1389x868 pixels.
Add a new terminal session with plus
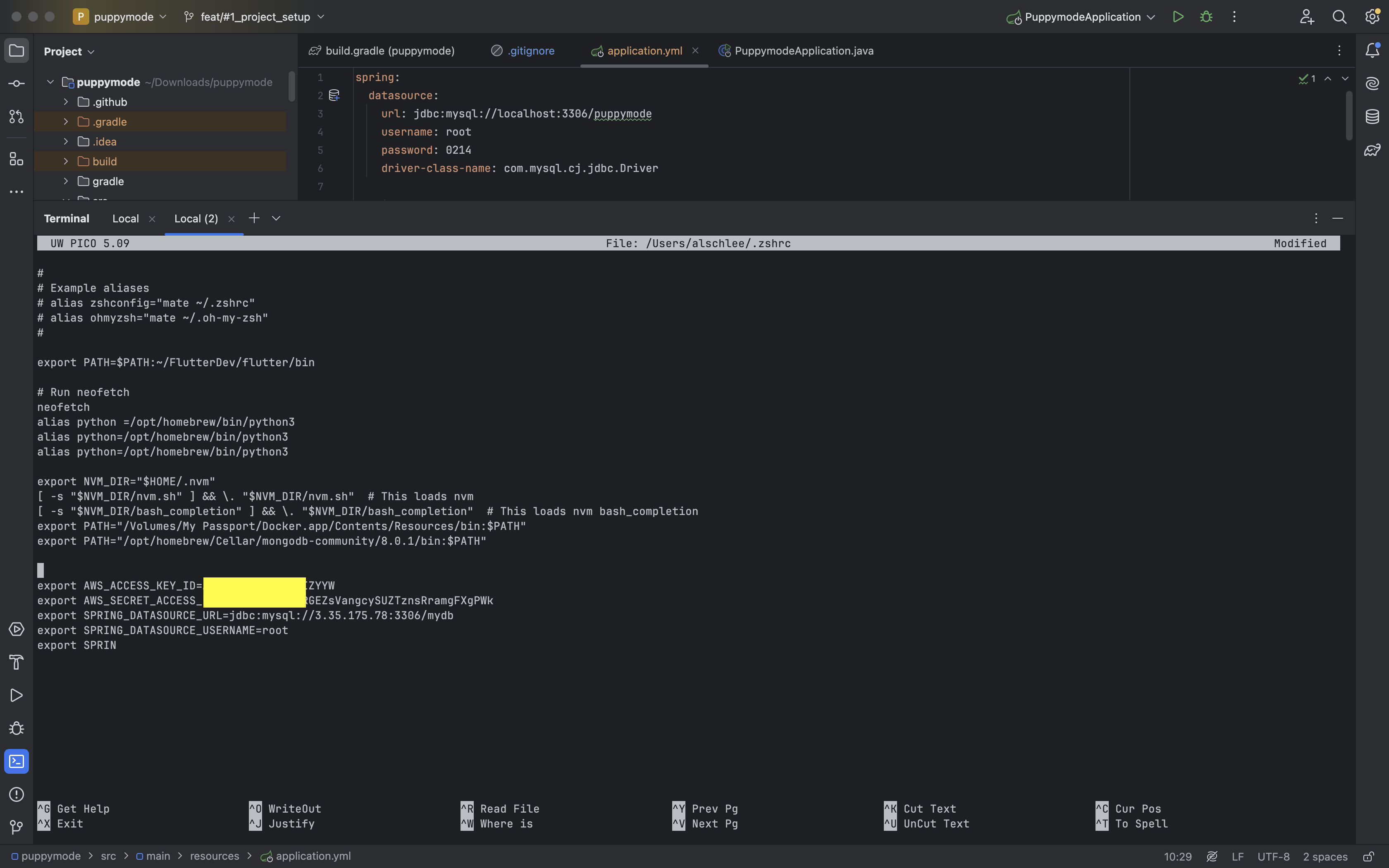254,218
